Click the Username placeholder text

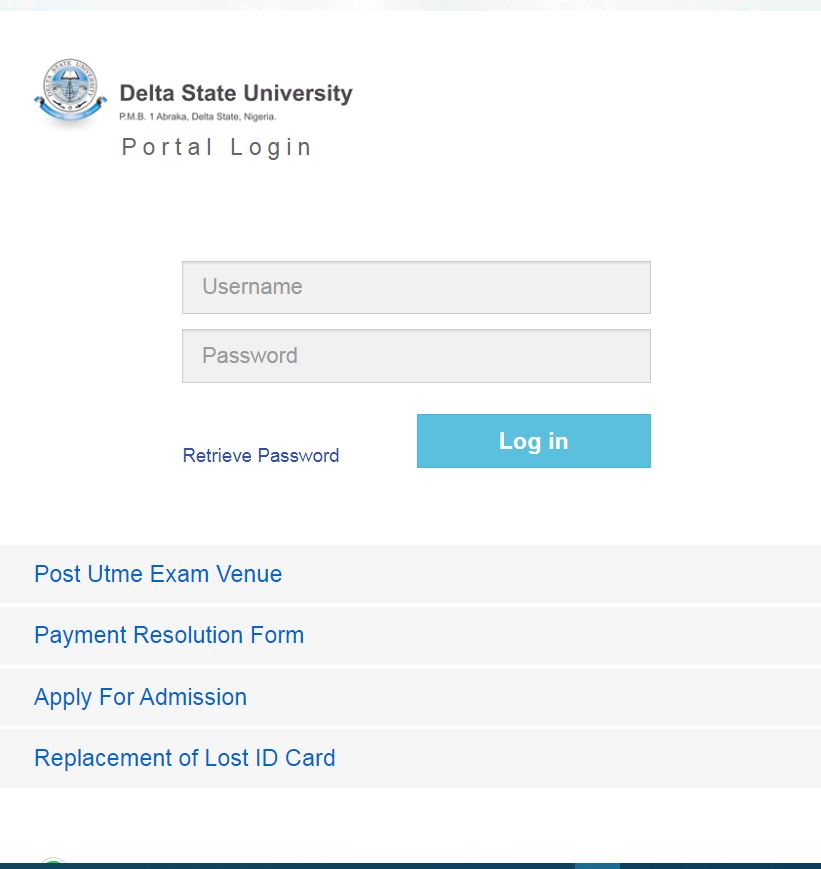click(253, 287)
